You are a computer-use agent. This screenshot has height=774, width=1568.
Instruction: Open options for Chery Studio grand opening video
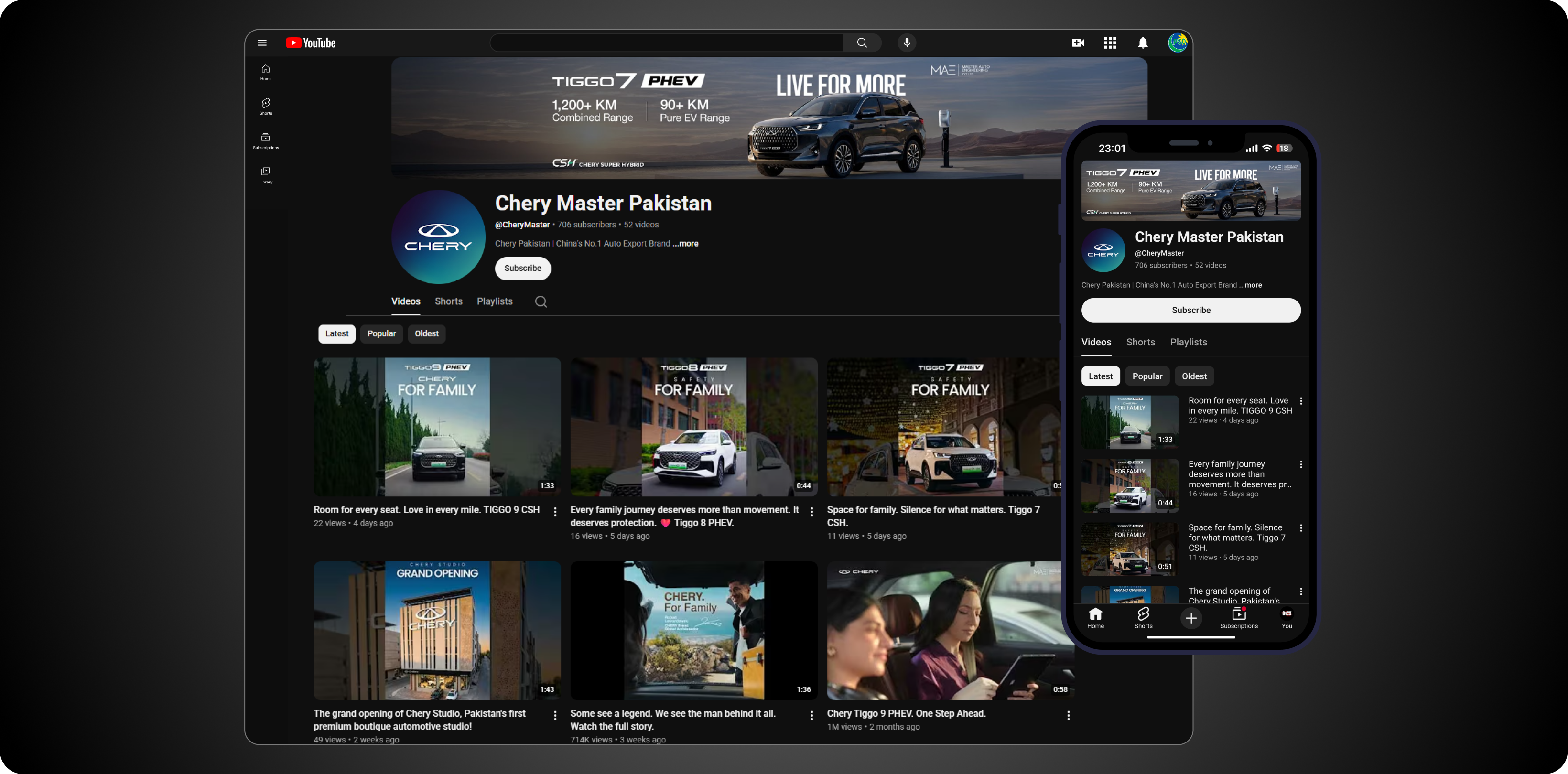[x=555, y=716]
